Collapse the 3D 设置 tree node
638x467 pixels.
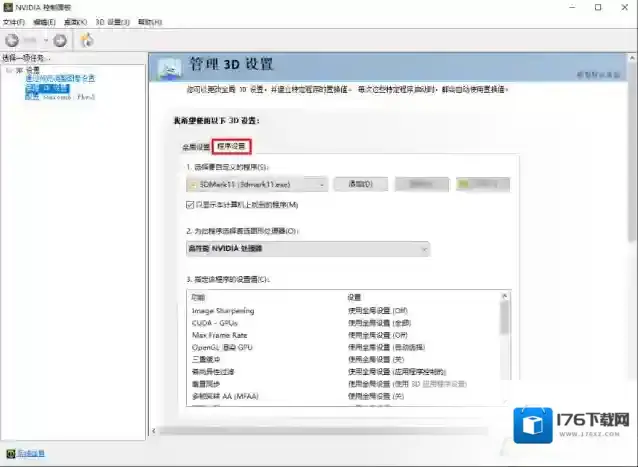[x=9, y=70]
